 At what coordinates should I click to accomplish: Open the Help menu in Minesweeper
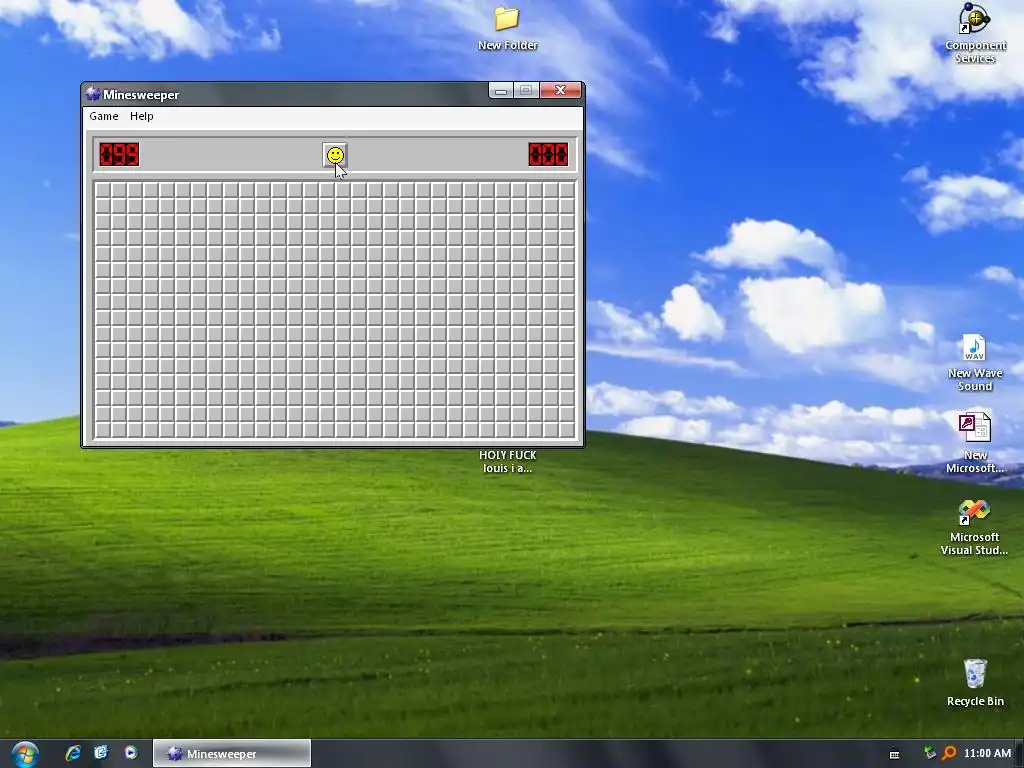[142, 116]
